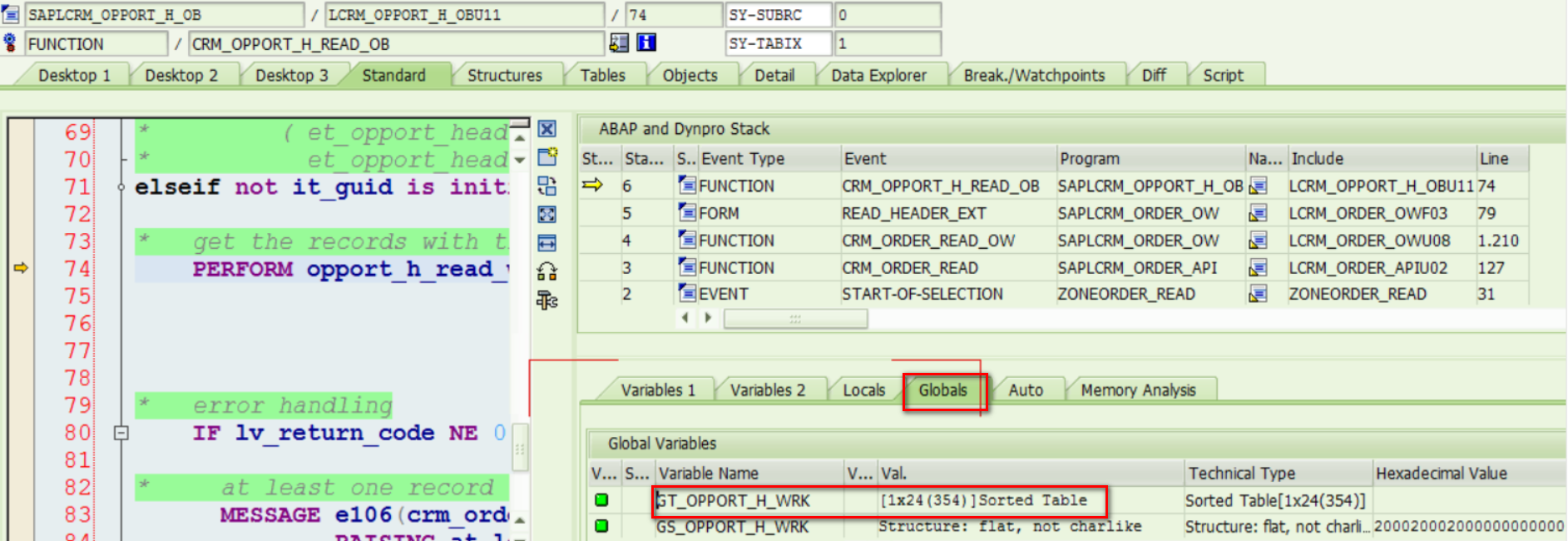Switch to the Desktop 3 tab
The image size is (1568, 541).
point(292,75)
